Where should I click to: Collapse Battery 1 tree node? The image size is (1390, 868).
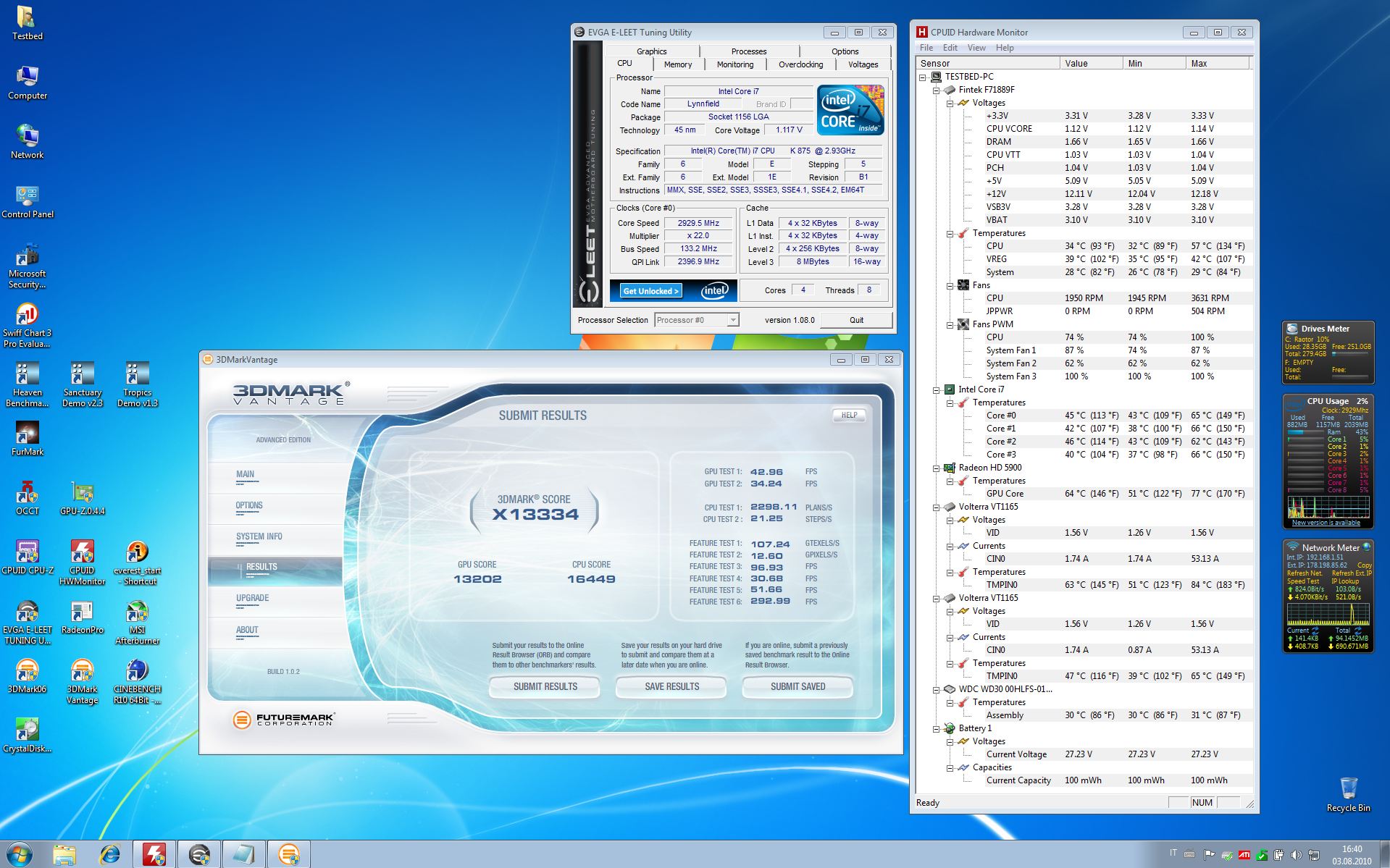[x=936, y=728]
